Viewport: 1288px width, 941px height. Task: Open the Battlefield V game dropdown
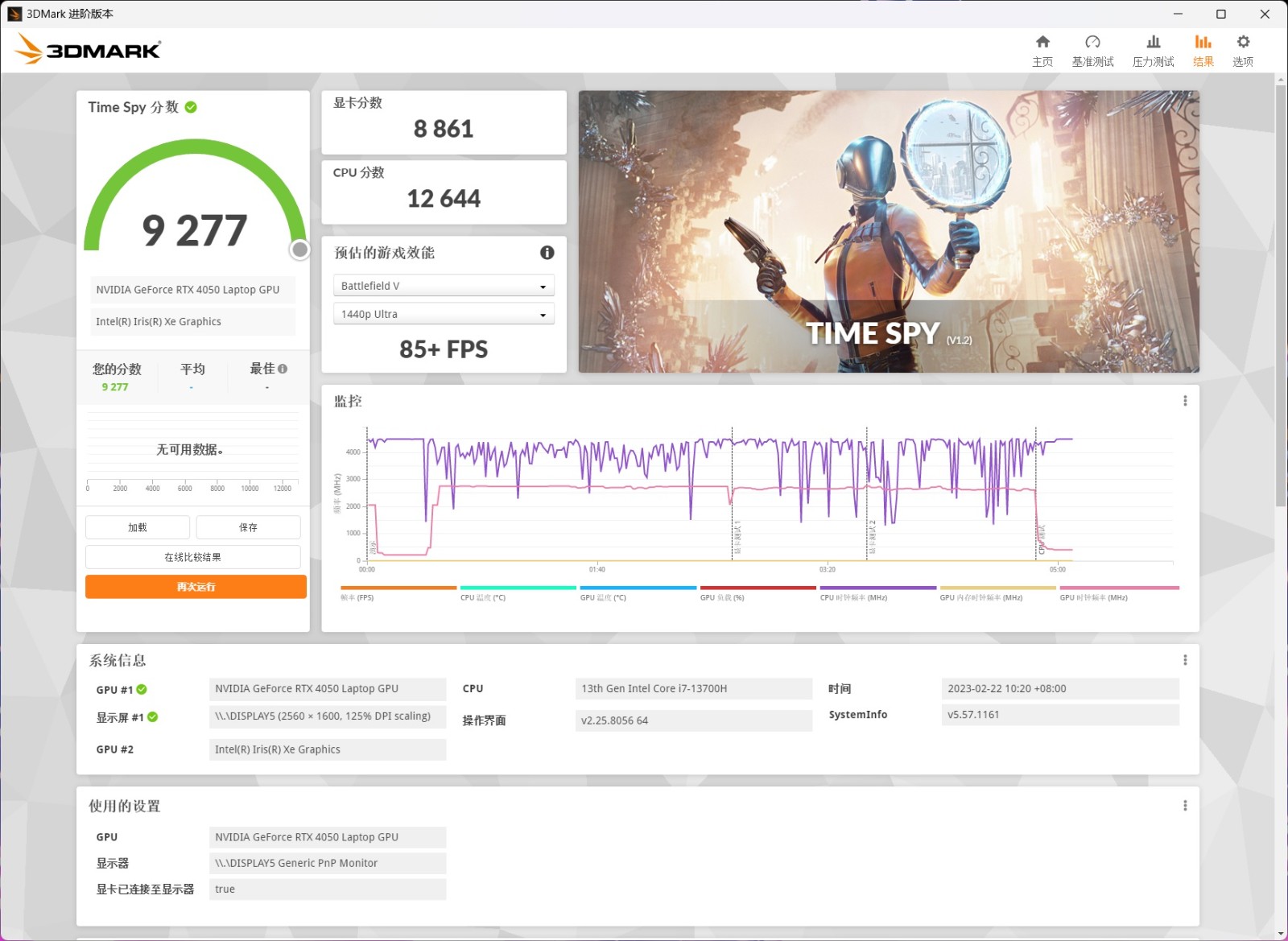coord(444,286)
